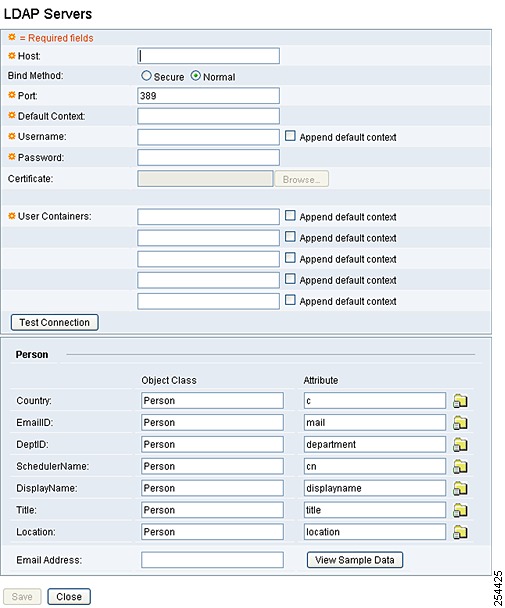Click the Country attribute field 'c'
Viewport: 505px width, 608px height.
[x=375, y=401]
